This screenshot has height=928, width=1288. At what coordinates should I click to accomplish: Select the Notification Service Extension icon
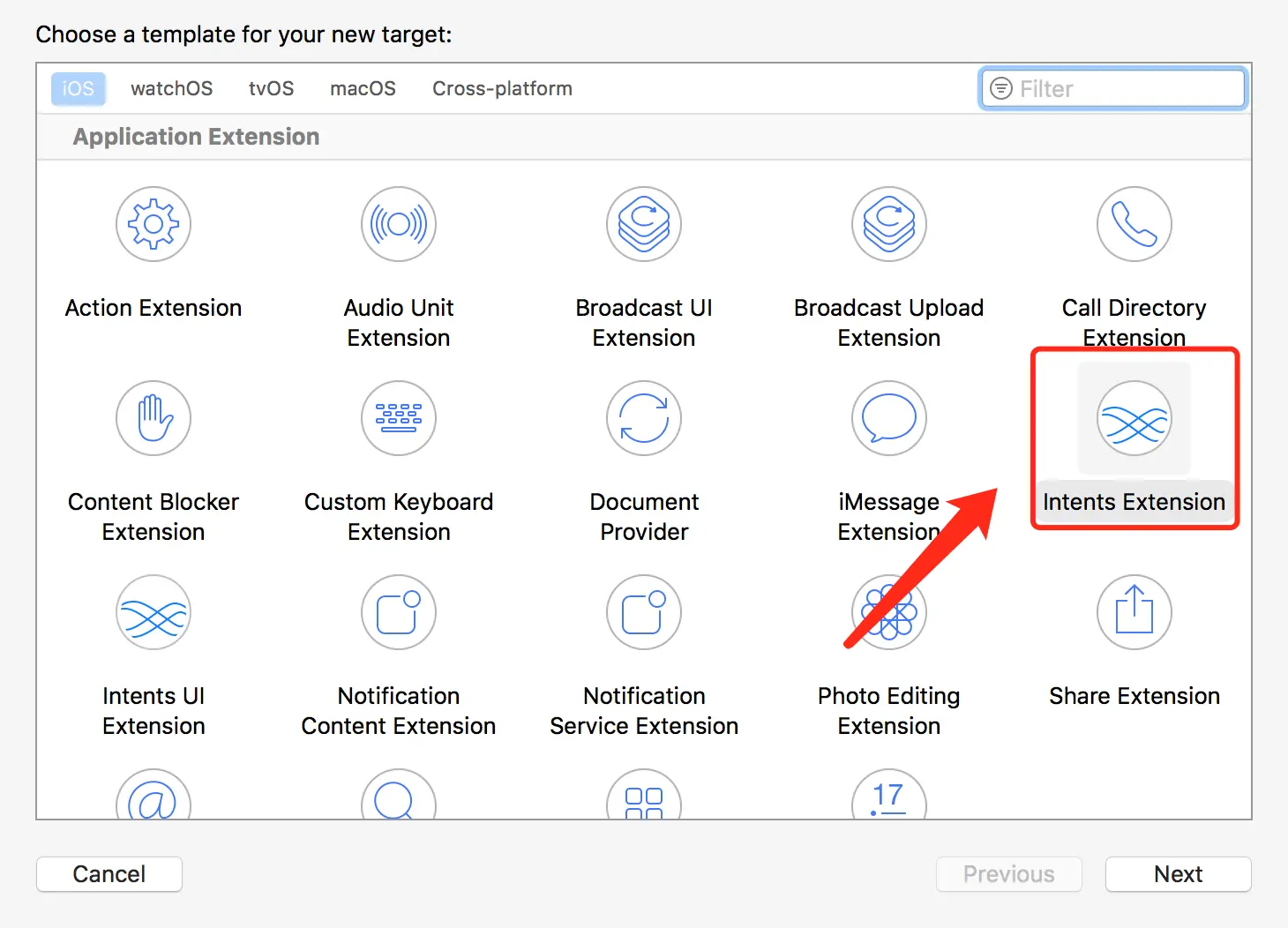(x=644, y=612)
